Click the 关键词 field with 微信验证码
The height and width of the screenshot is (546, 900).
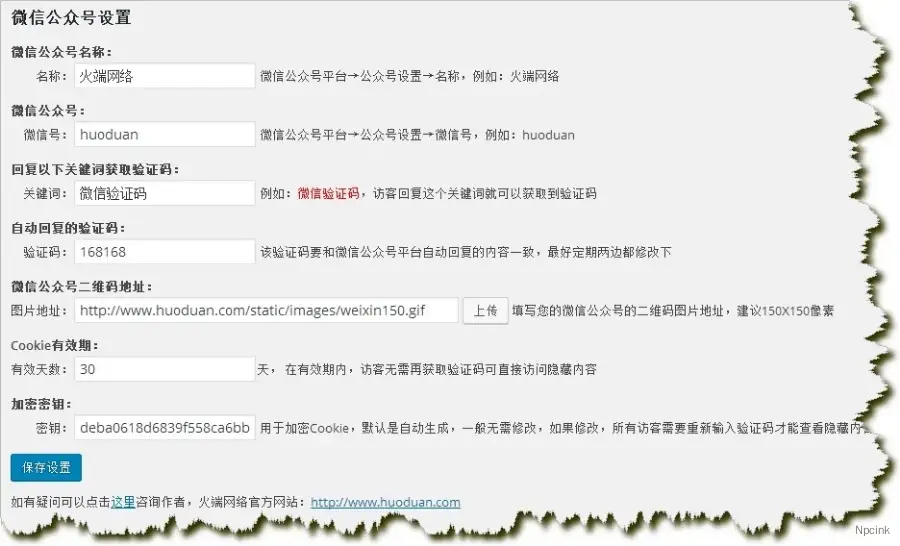click(x=165, y=193)
